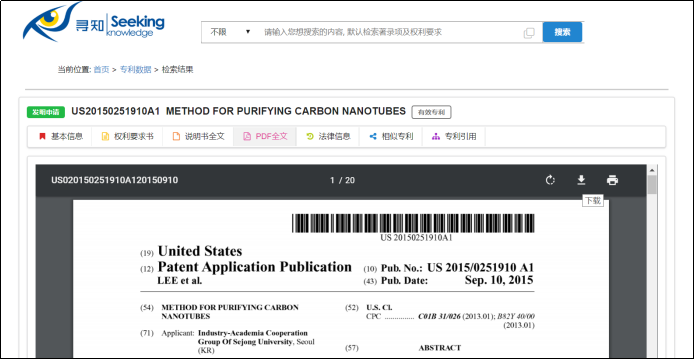
Task: Click the Sep. 10, 2015 publication date
Action: [499, 280]
